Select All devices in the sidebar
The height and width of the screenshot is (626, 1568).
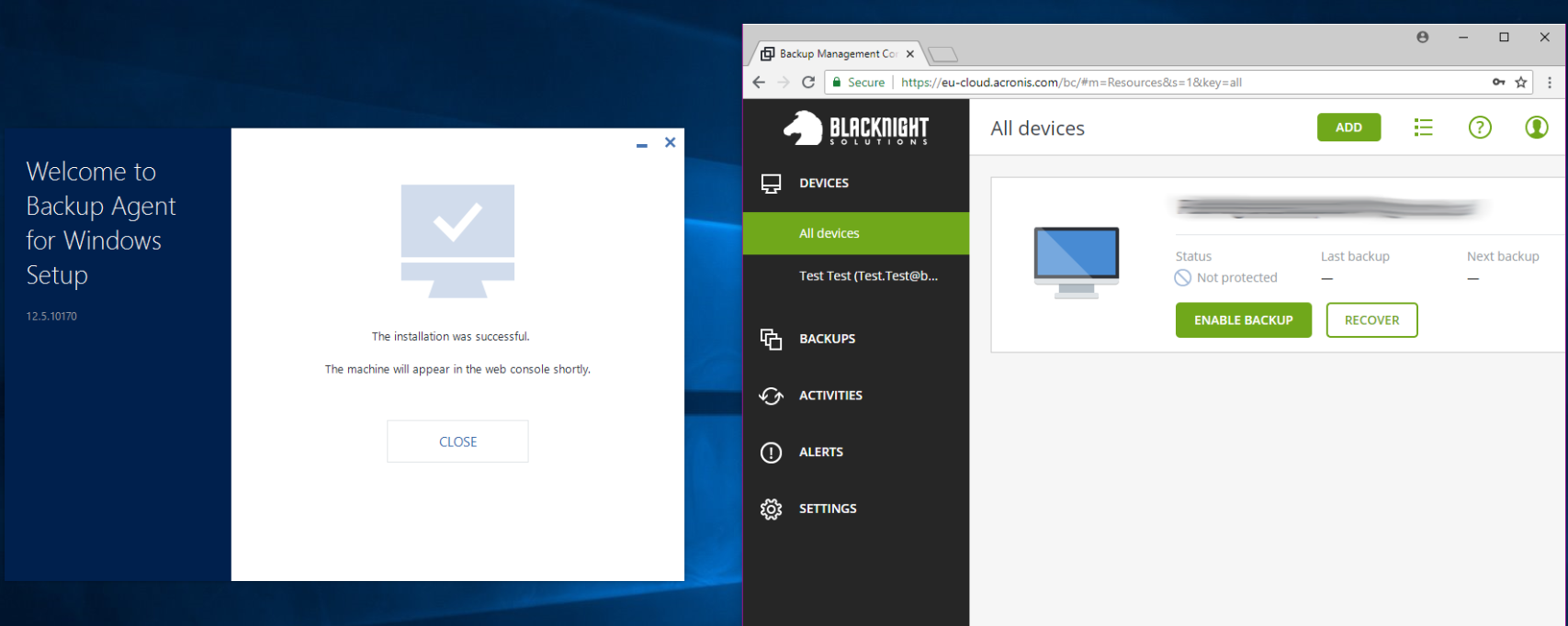[856, 233]
